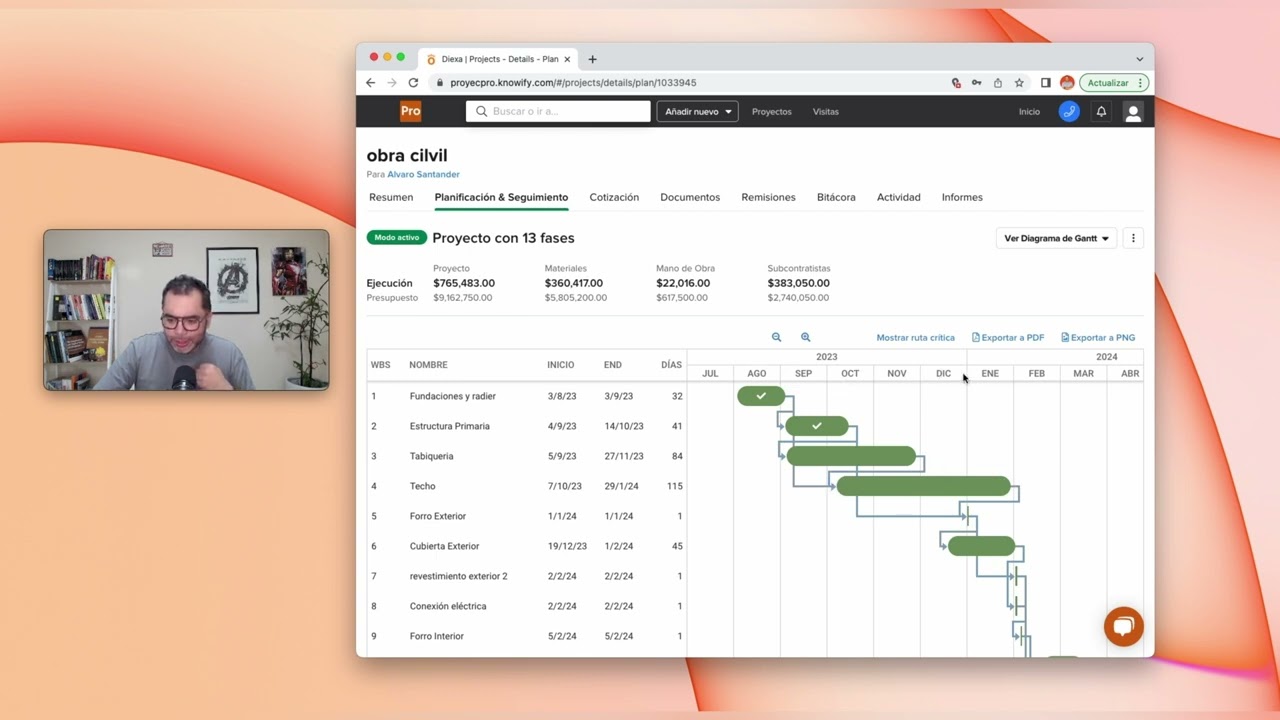The height and width of the screenshot is (720, 1280).
Task: Click the Forro Exterior task name
Action: tap(437, 516)
